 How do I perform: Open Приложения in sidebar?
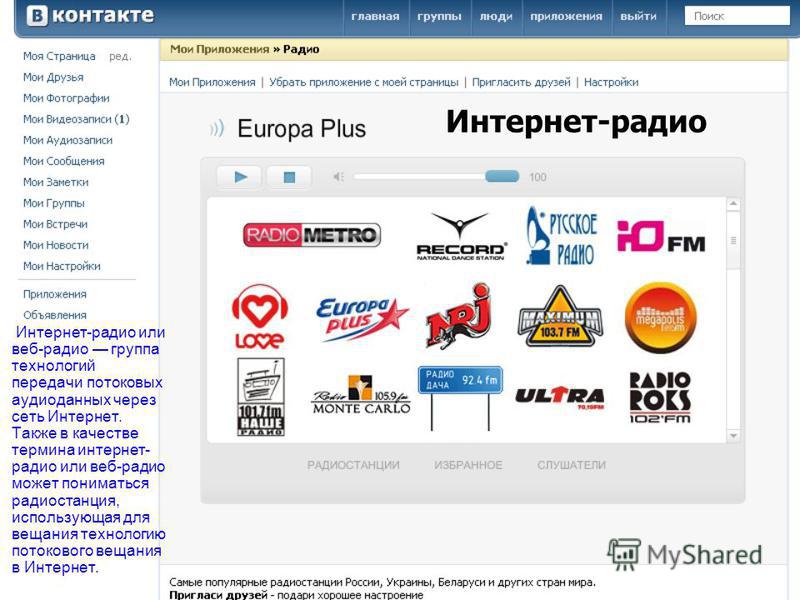pos(55,294)
